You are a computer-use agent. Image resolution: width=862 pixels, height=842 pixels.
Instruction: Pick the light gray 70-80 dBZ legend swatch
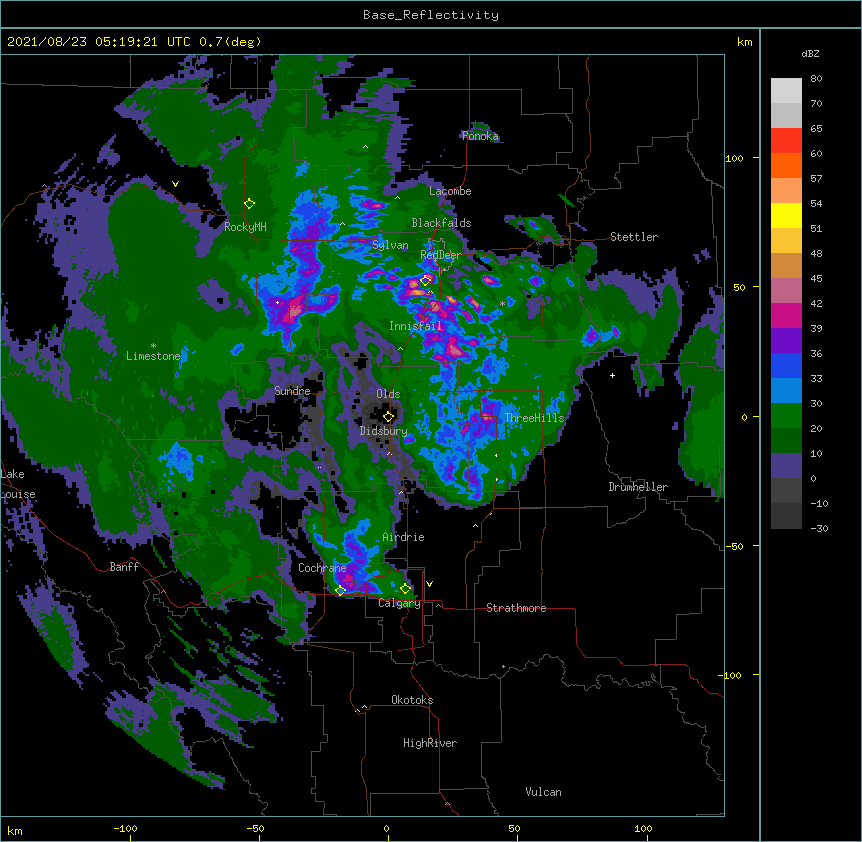(x=786, y=91)
